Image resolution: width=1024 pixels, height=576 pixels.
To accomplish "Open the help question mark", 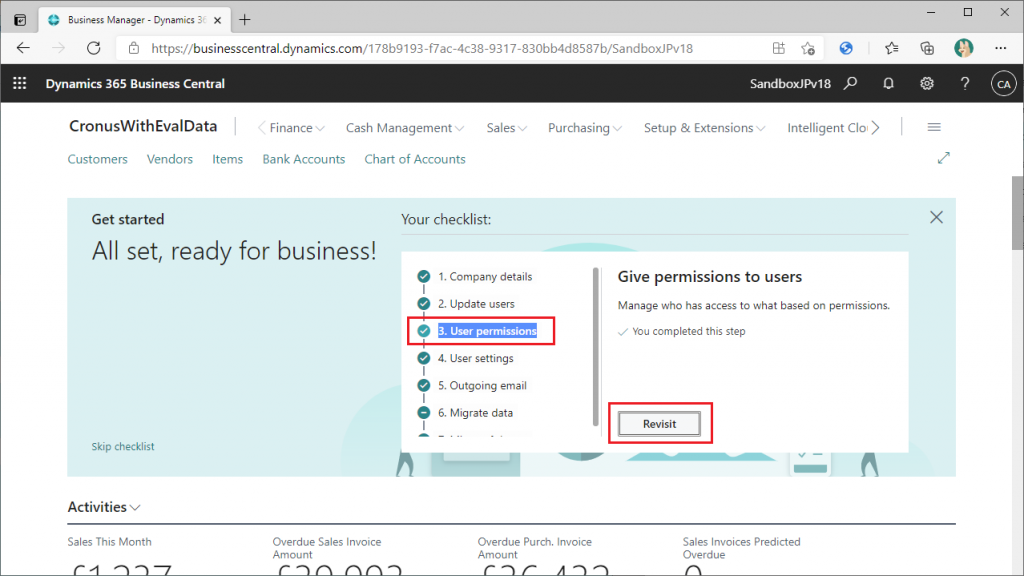I will (965, 84).
